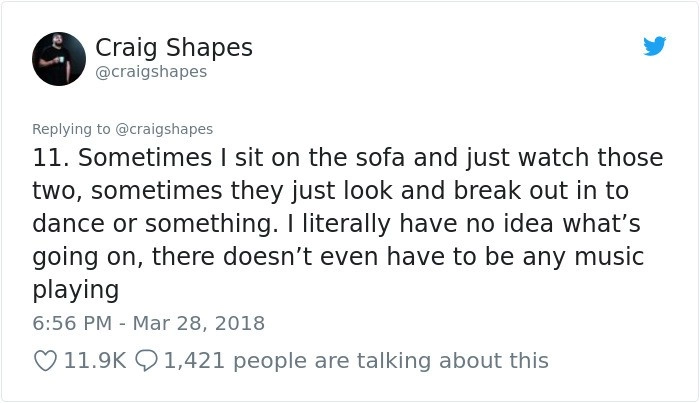Click the Craig Shapes display name
700x403 pixels.
pyautogui.click(x=173, y=47)
